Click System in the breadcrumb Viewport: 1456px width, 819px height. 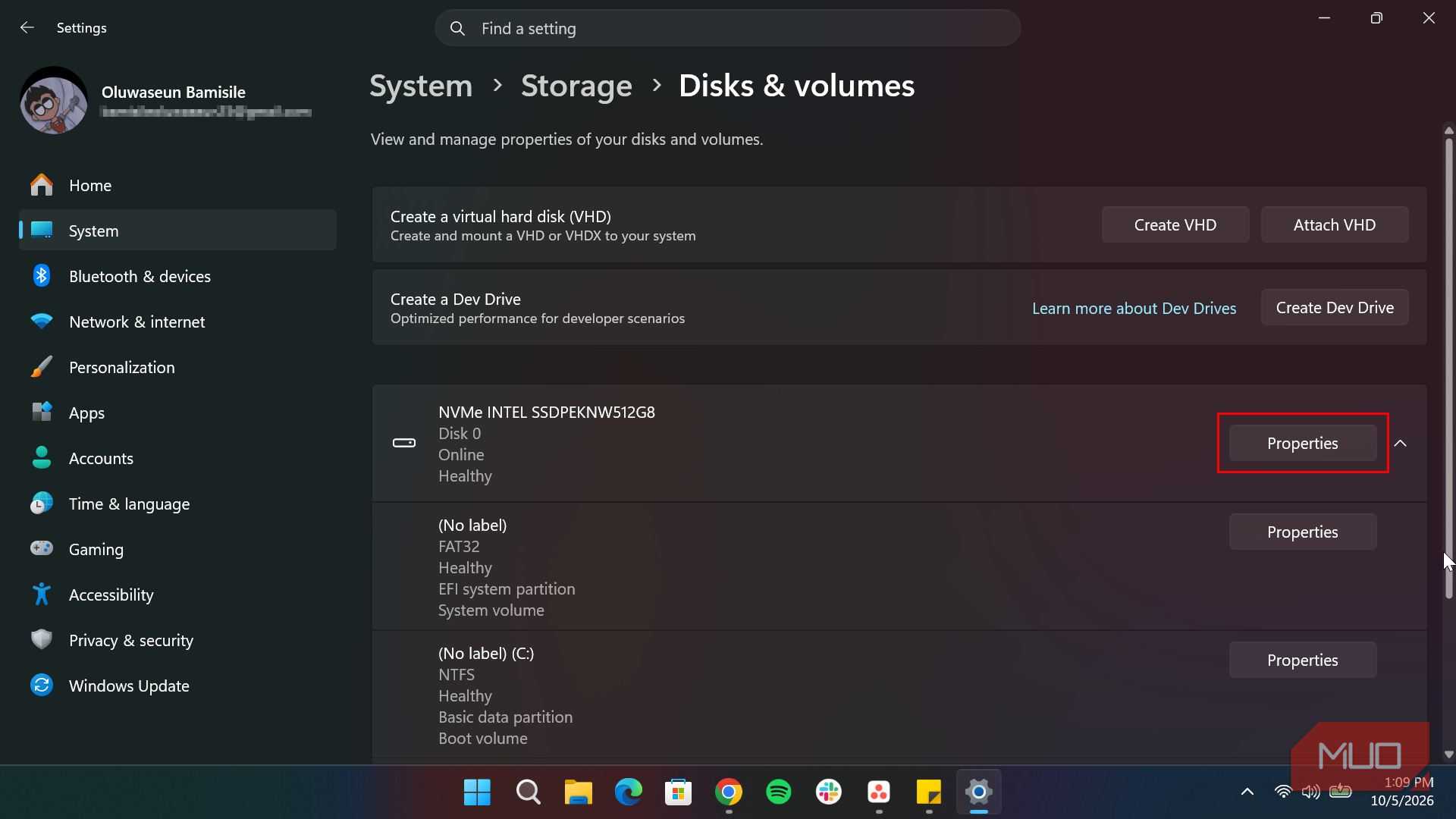(x=421, y=86)
